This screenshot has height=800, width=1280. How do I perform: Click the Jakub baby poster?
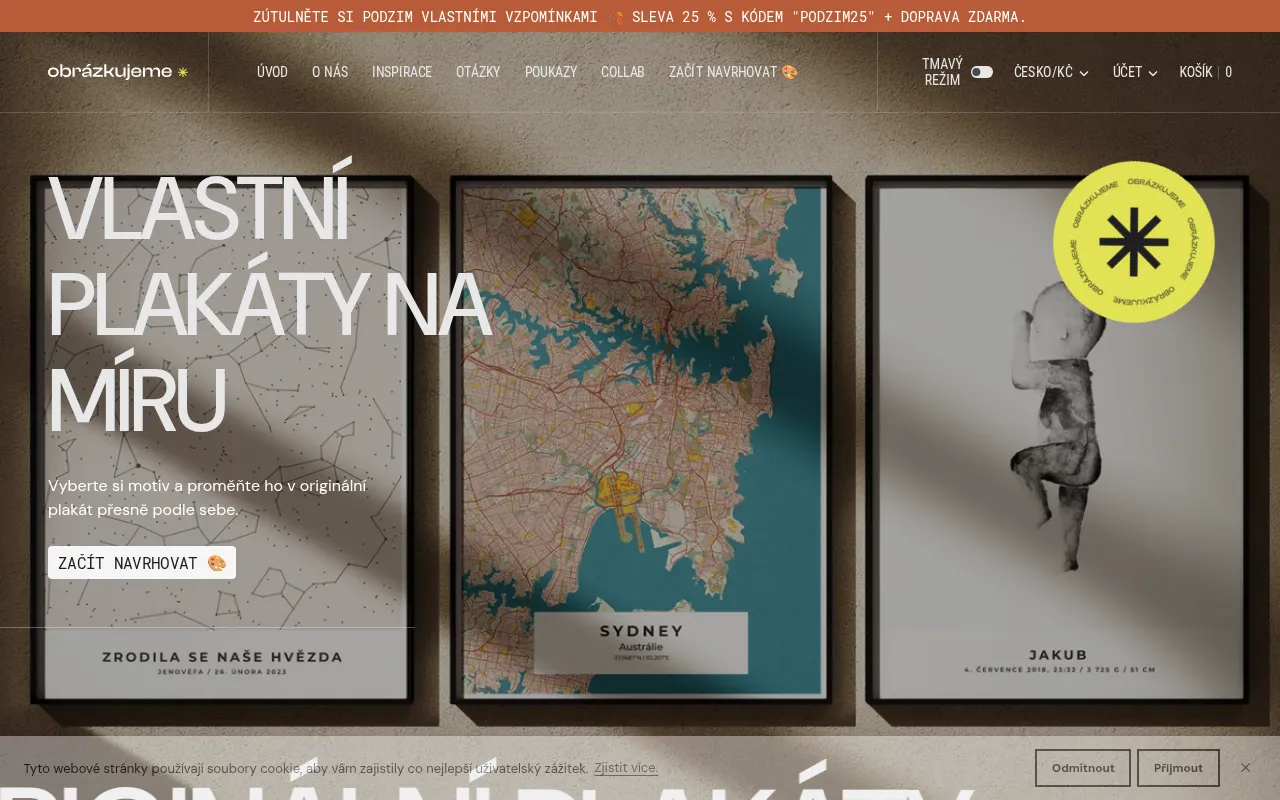coord(1058,440)
